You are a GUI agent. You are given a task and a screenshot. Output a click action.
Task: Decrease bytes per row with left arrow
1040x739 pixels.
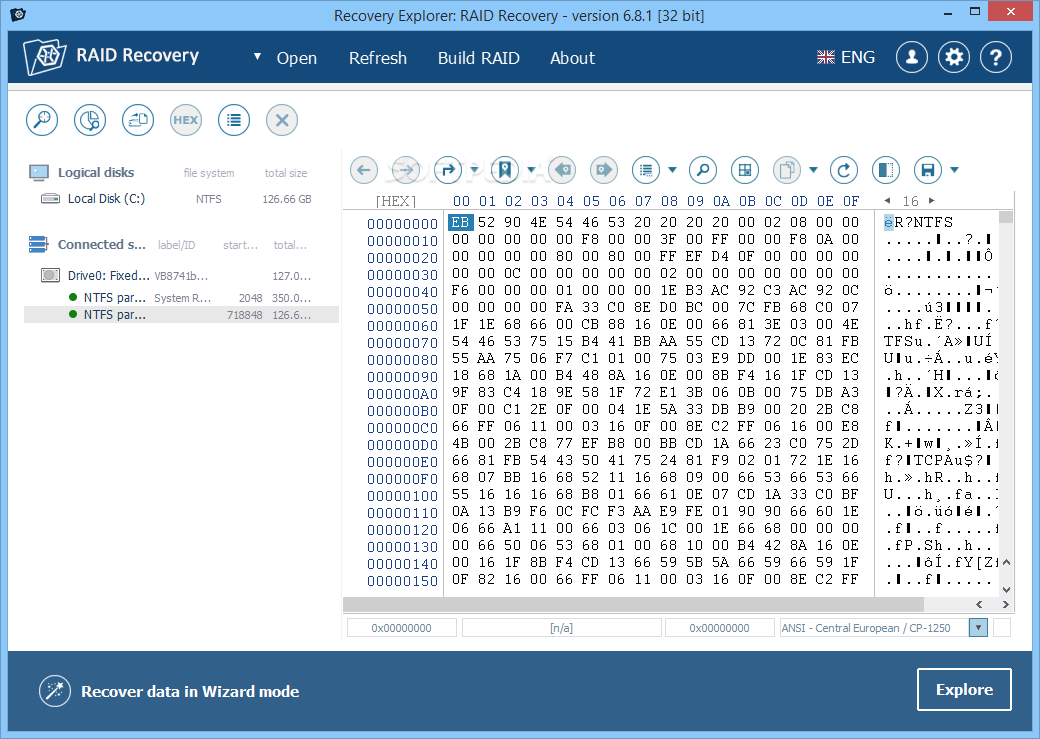coord(887,200)
